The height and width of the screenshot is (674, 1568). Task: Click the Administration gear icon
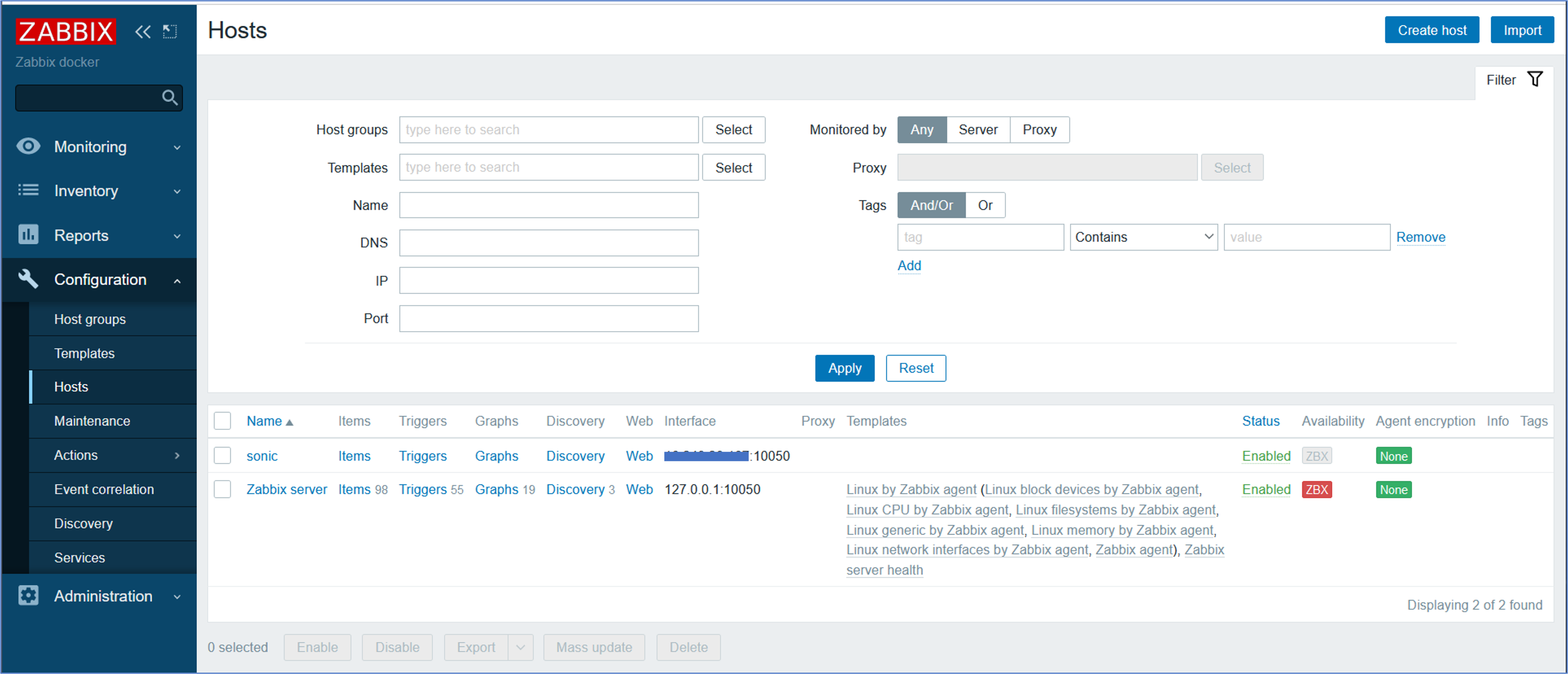coord(28,595)
